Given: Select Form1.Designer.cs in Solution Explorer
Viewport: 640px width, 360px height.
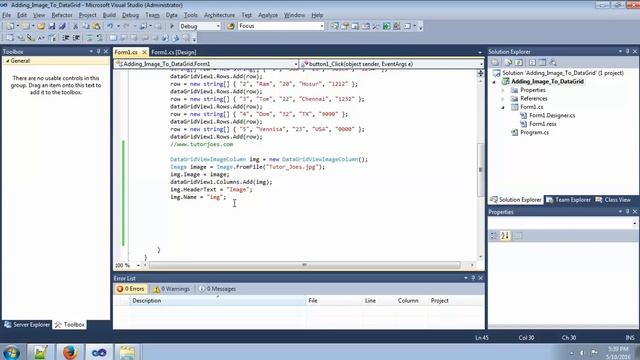Looking at the screenshot, I should [552, 116].
